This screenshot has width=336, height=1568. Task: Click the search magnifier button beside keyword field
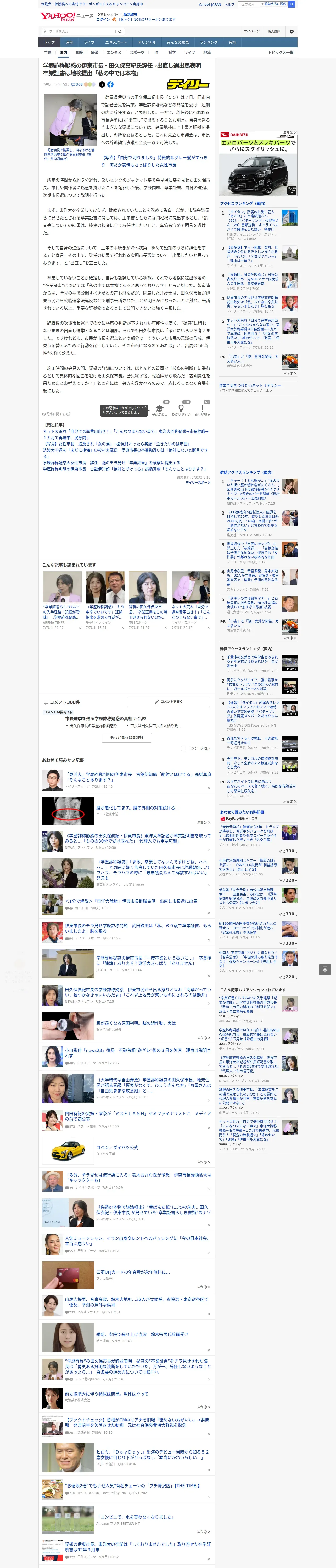120,32
